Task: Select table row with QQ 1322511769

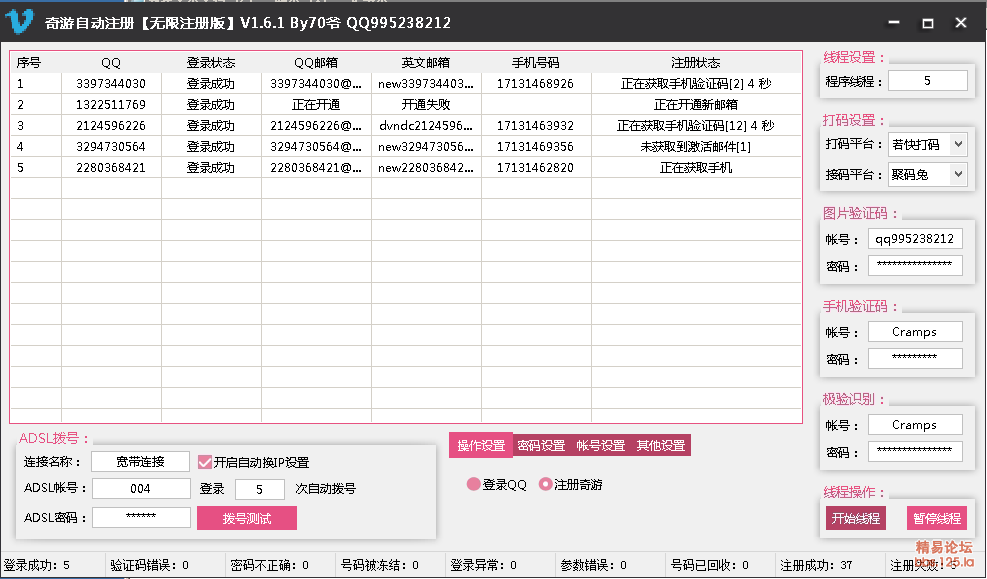Action: [110, 105]
